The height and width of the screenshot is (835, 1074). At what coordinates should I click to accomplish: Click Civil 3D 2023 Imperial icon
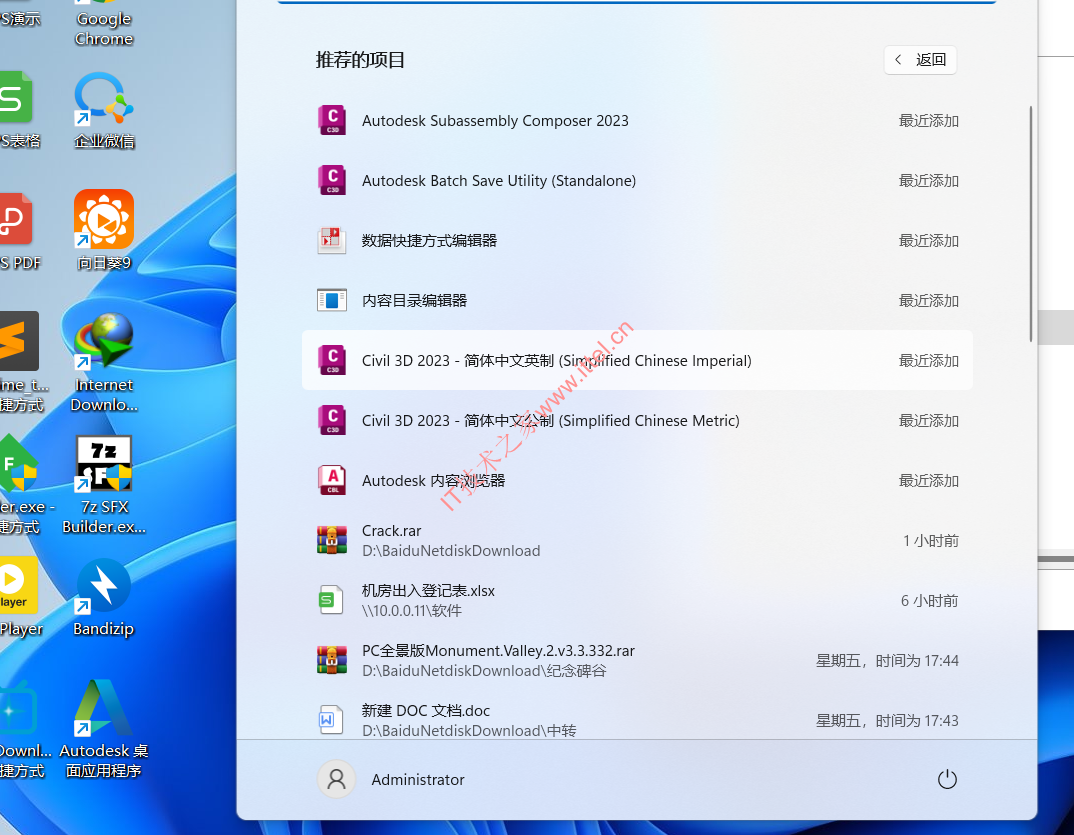point(332,360)
